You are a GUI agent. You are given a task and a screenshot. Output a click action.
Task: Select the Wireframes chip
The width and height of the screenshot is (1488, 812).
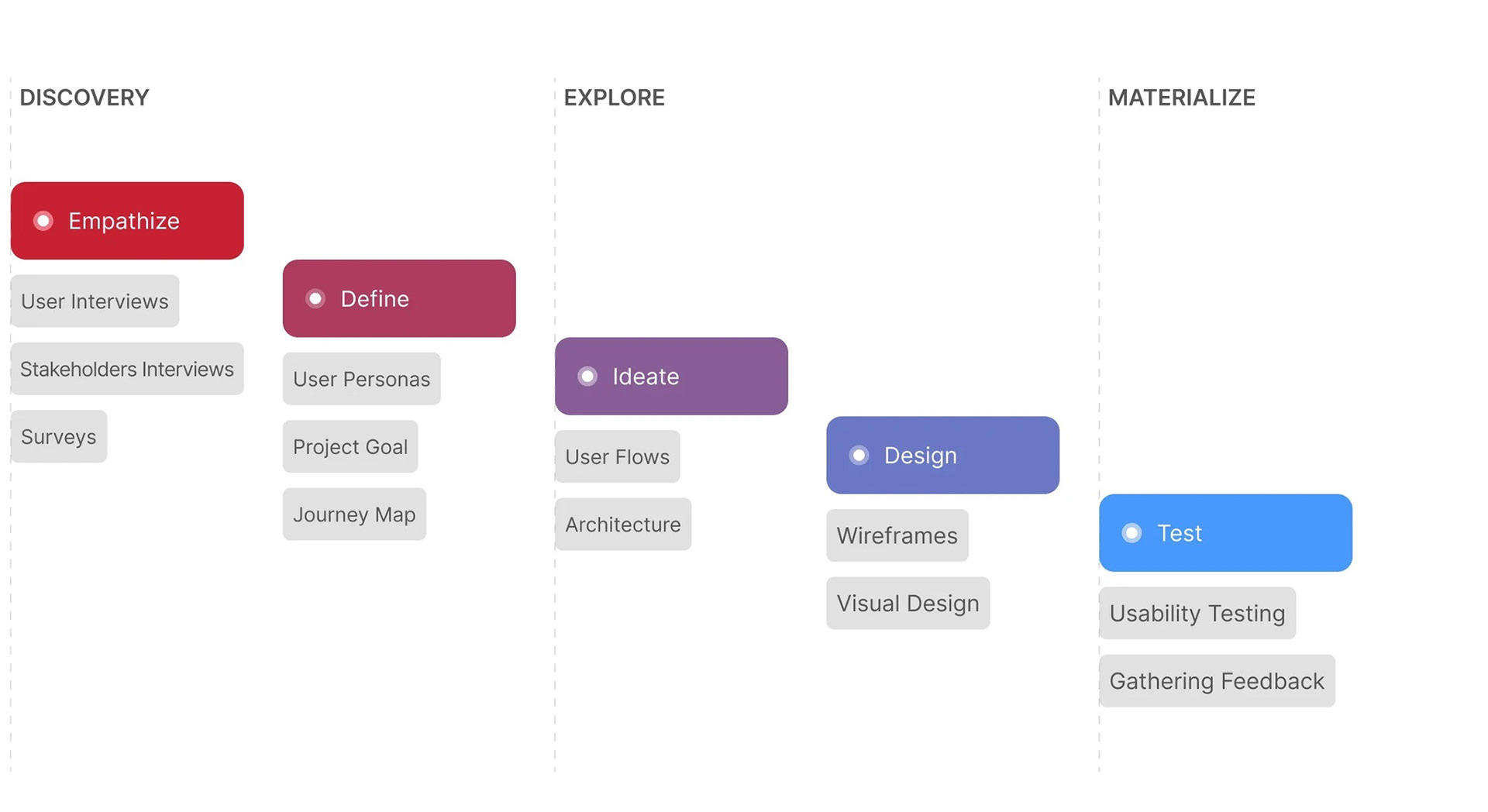(897, 535)
